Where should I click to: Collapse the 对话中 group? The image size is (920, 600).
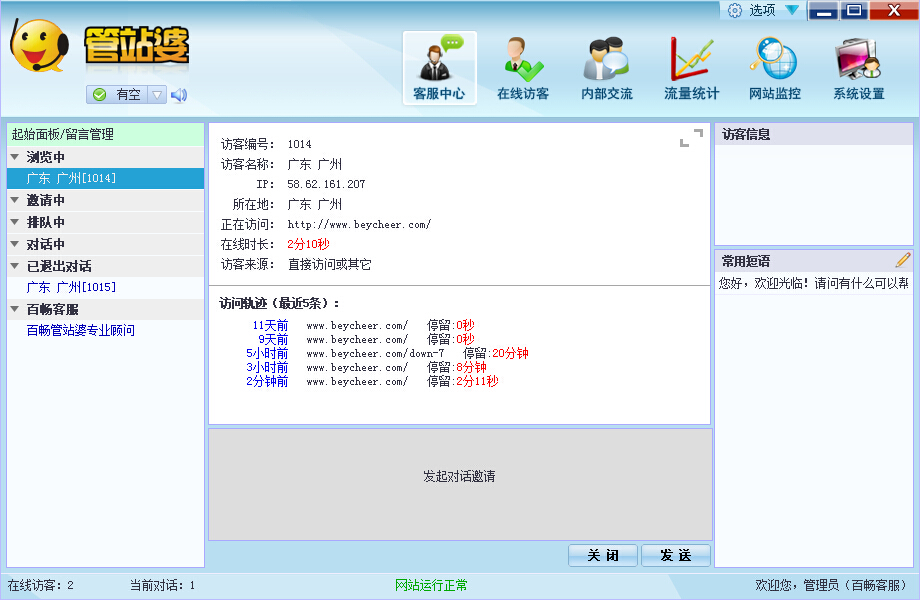coord(15,243)
